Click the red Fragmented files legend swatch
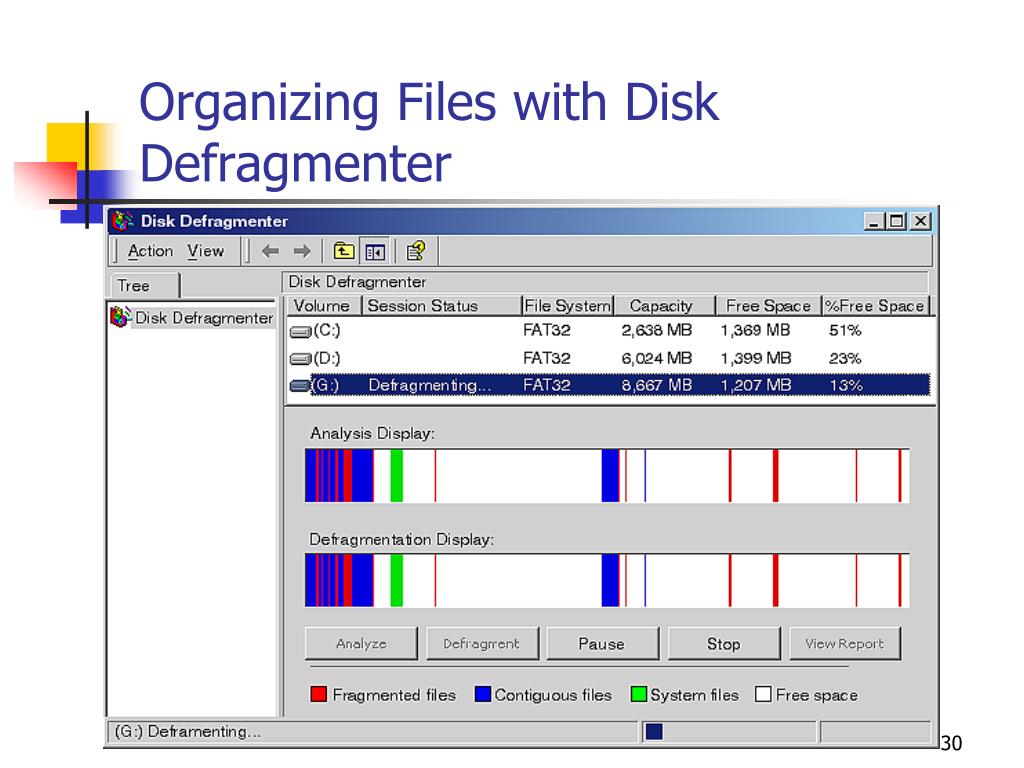The width and height of the screenshot is (1024, 768). tap(319, 694)
